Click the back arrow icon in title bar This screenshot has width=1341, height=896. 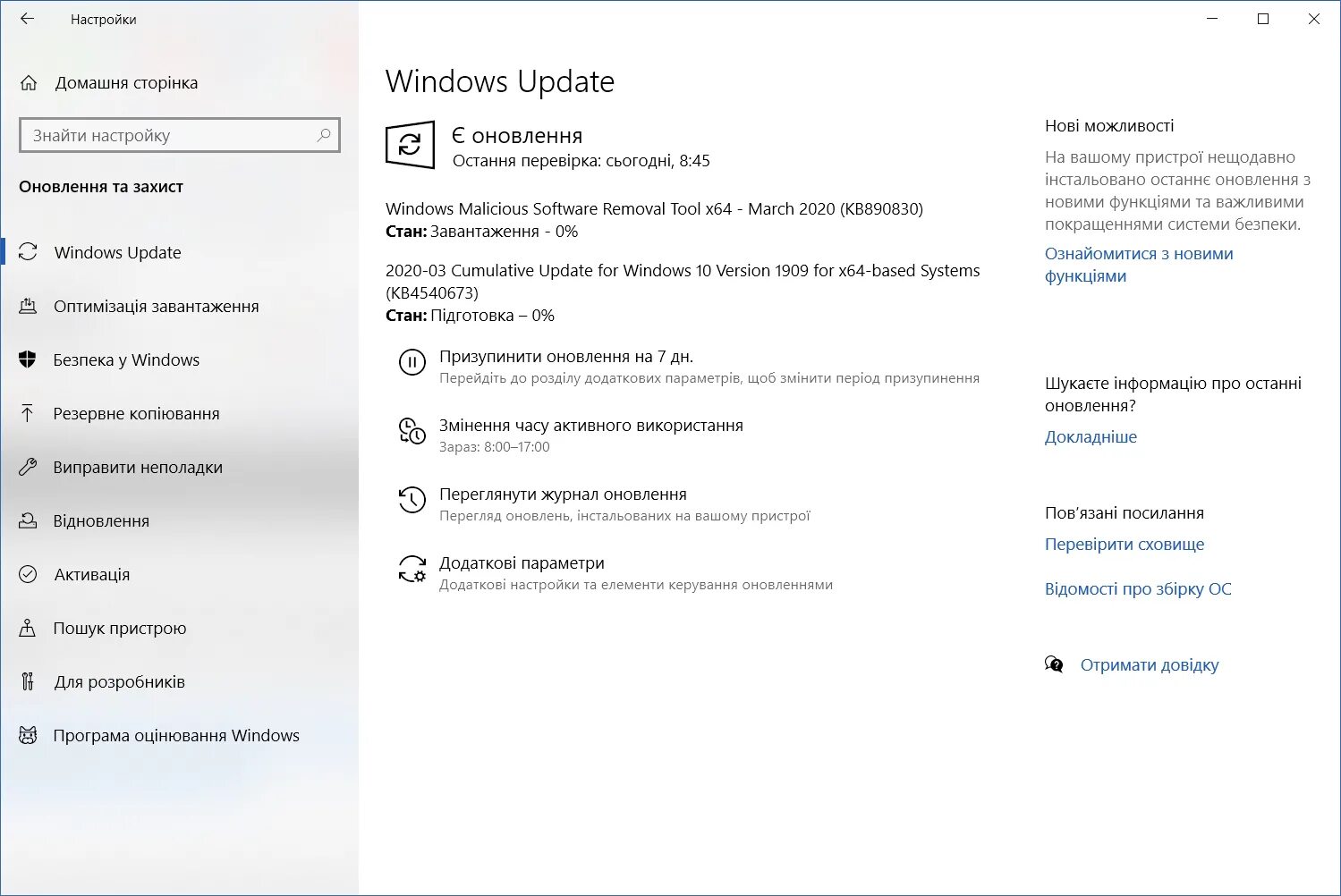(27, 19)
